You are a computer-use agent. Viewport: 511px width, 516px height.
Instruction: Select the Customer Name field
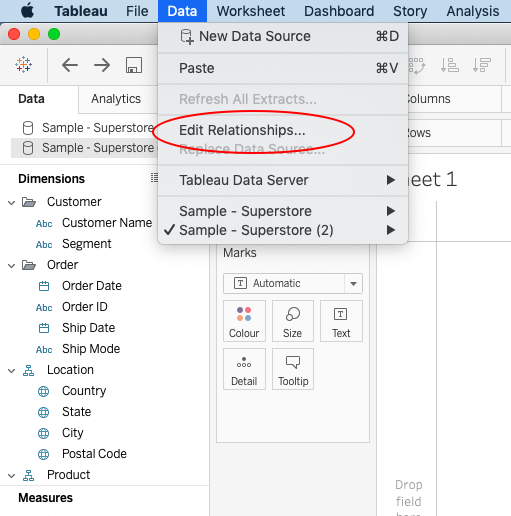coord(107,223)
